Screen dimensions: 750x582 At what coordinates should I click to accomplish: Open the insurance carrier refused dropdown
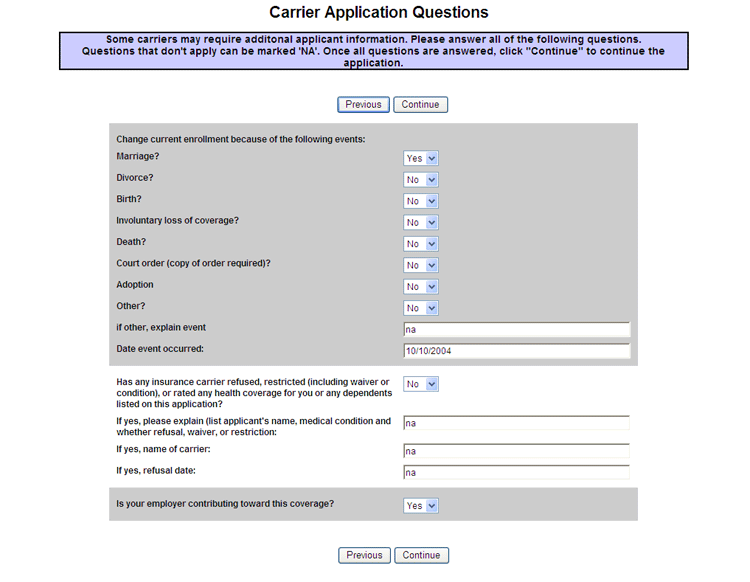pyautogui.click(x=421, y=384)
